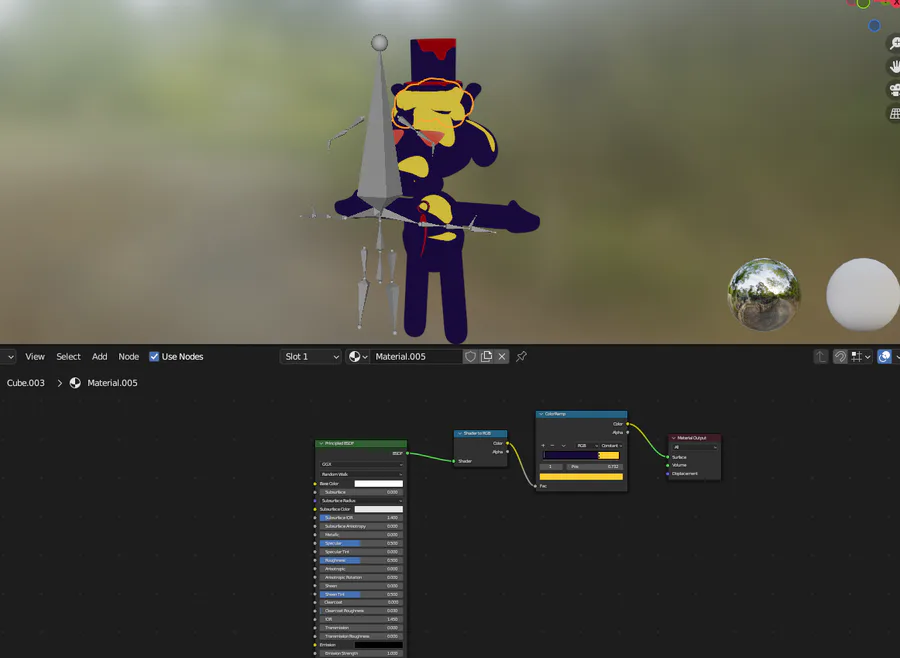Switch perspective/orthographic with the grid icon
900x658 pixels.
click(894, 114)
